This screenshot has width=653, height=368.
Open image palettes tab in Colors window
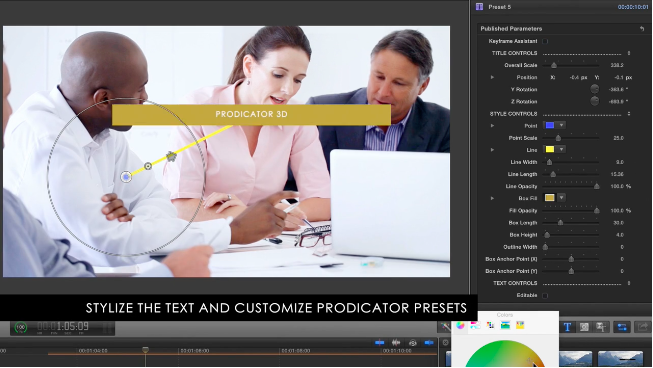pyautogui.click(x=505, y=326)
